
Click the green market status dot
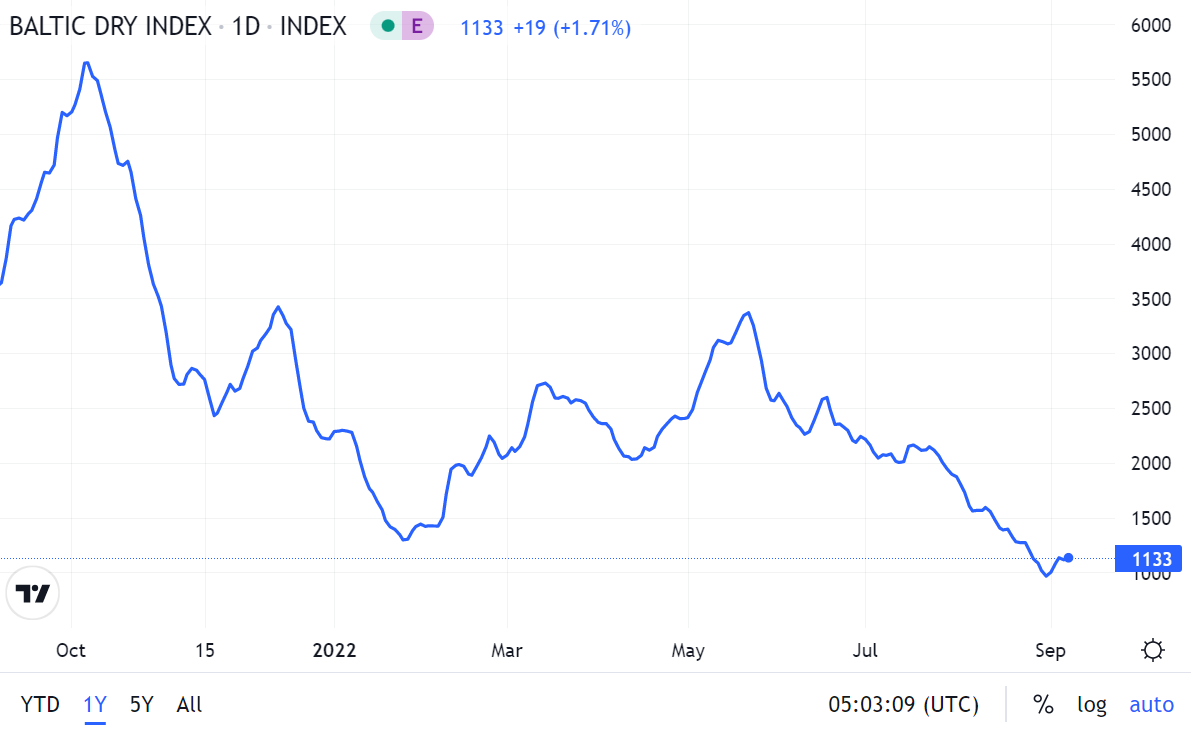click(x=388, y=27)
